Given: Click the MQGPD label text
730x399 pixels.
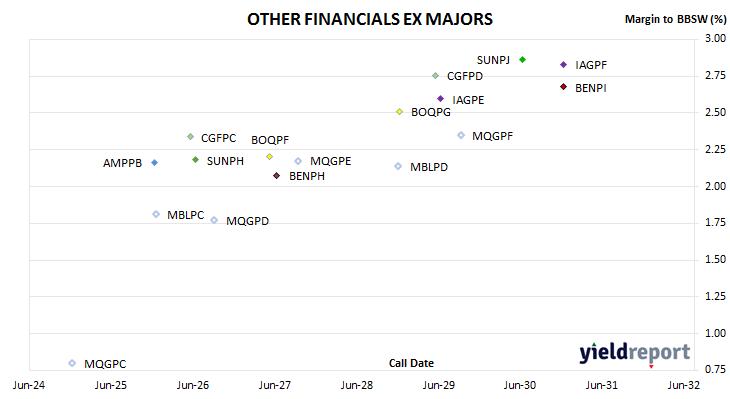Looking at the screenshot, I should click(x=247, y=221).
